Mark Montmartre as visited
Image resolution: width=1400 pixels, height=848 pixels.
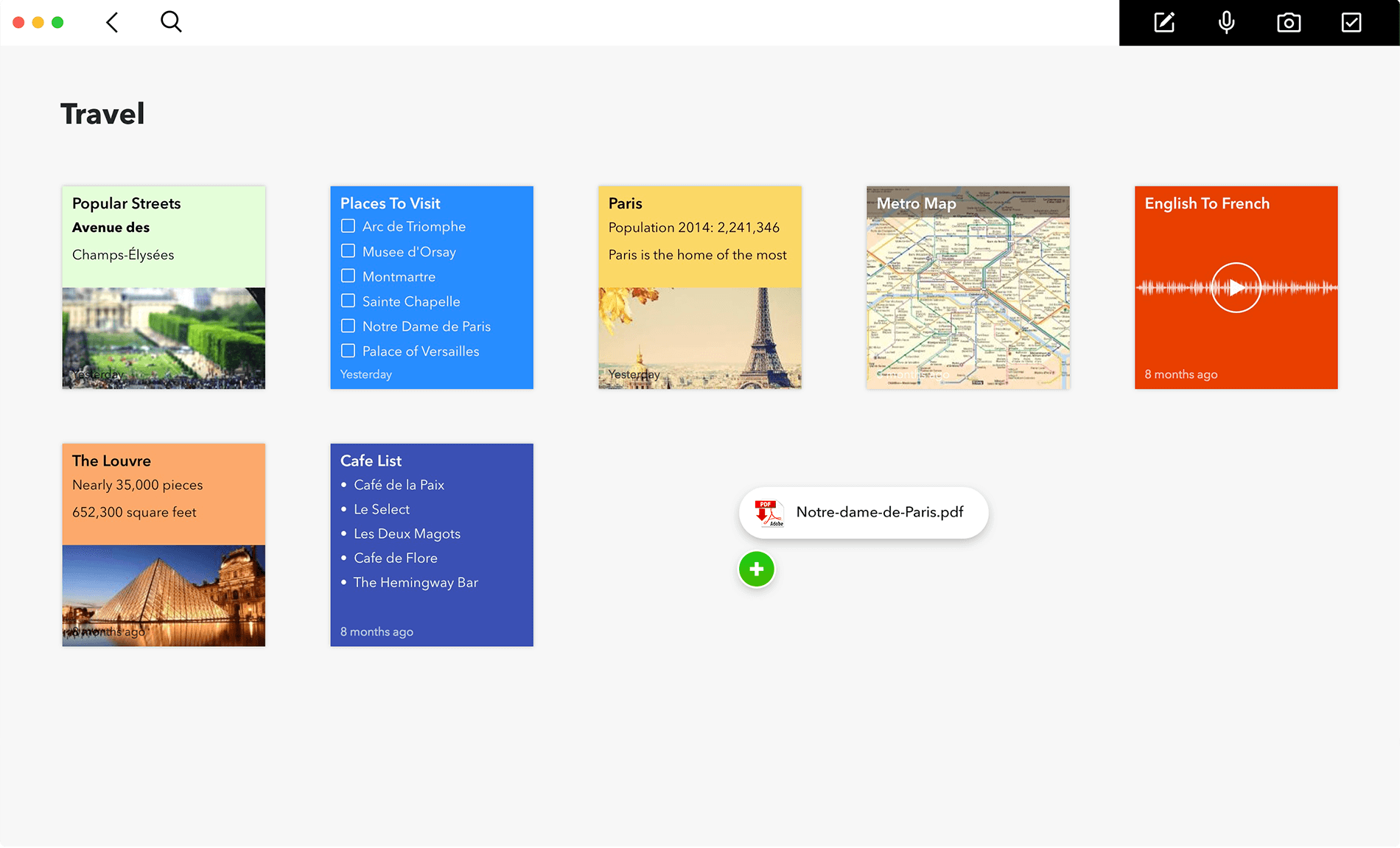(x=349, y=276)
